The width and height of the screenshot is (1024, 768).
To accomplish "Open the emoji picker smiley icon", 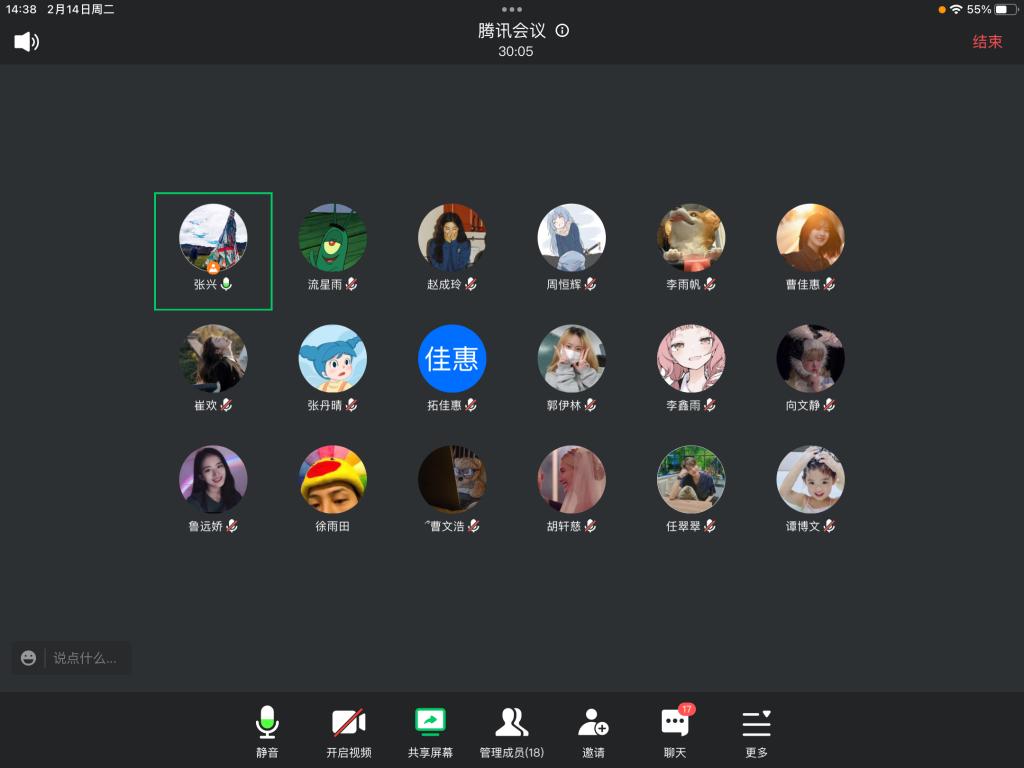I will tap(28, 658).
